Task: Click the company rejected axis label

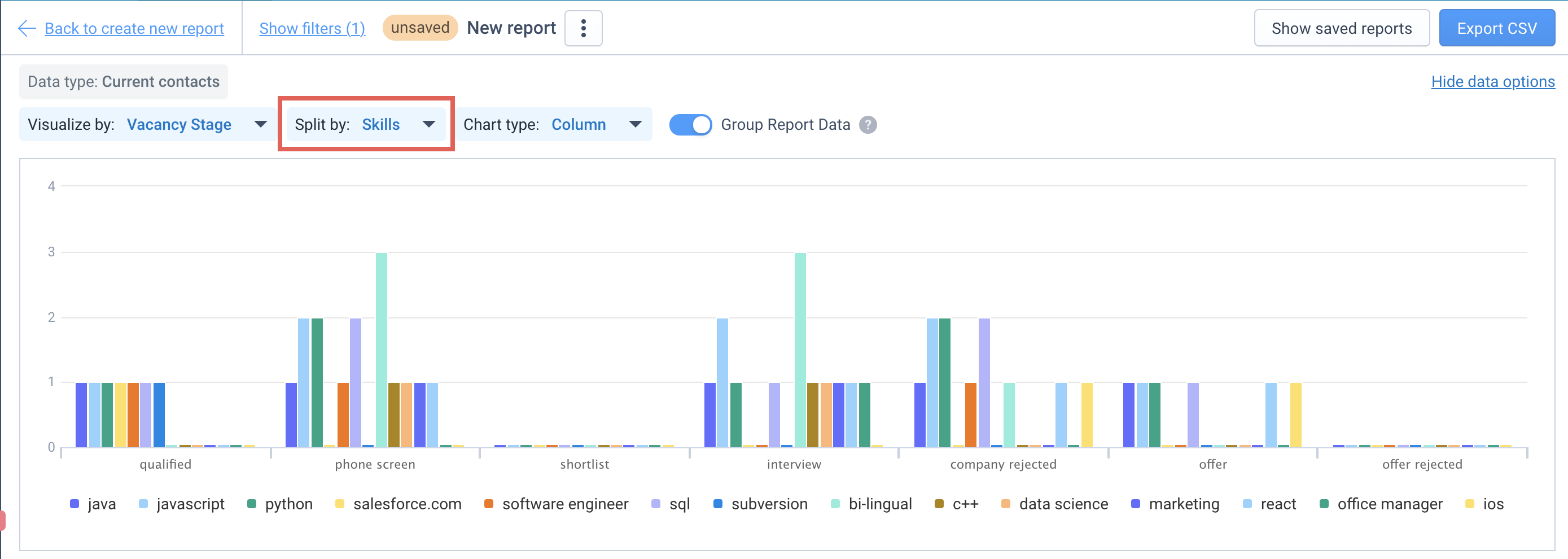Action: click(x=1003, y=465)
